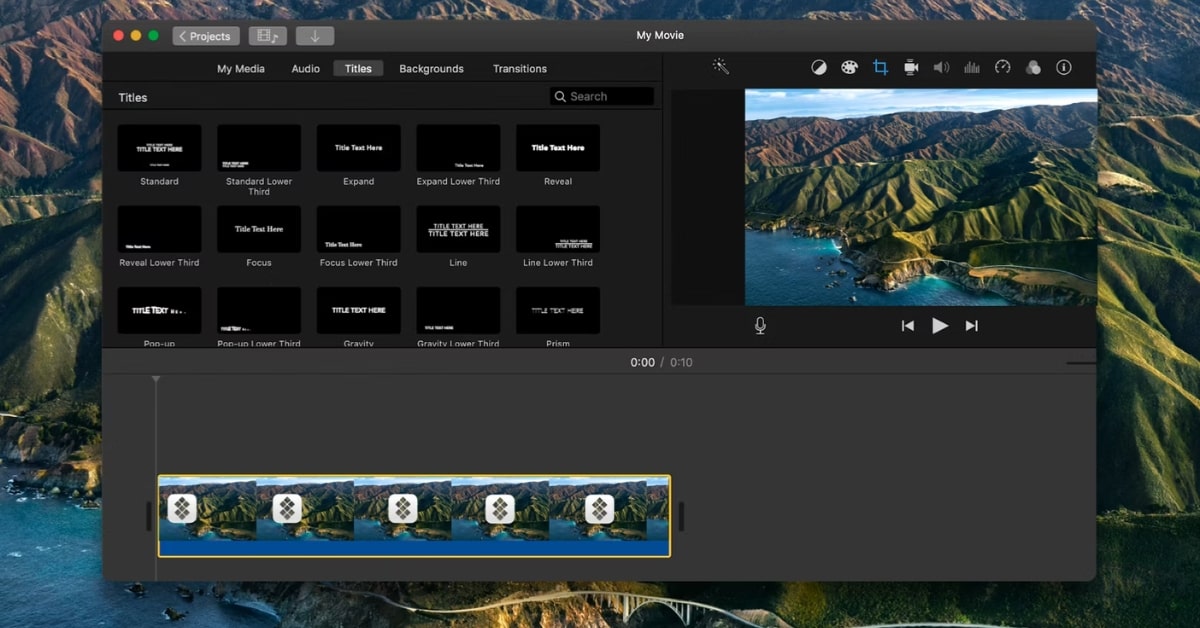Show the clip information icon
Image resolution: width=1200 pixels, height=628 pixels.
pyautogui.click(x=1064, y=67)
